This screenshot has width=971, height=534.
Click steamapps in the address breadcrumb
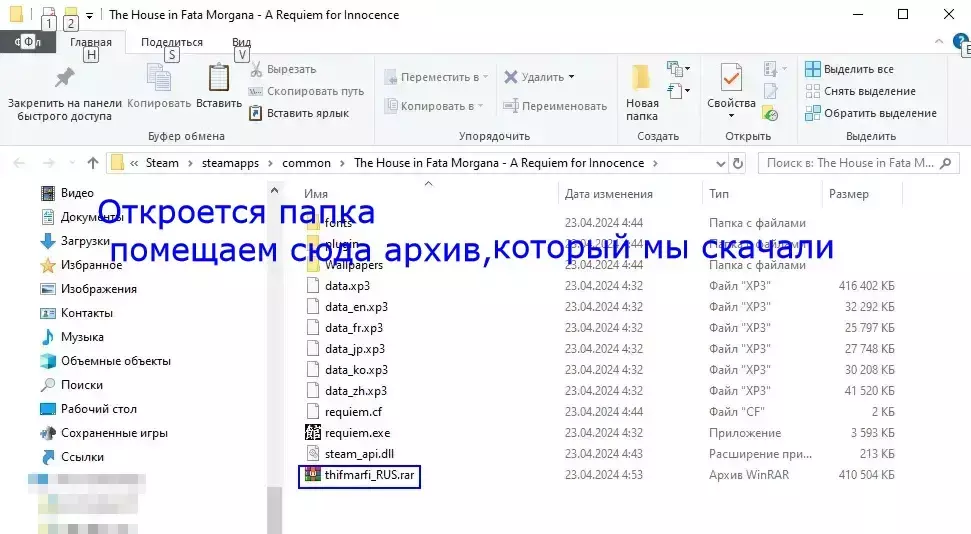pos(230,163)
